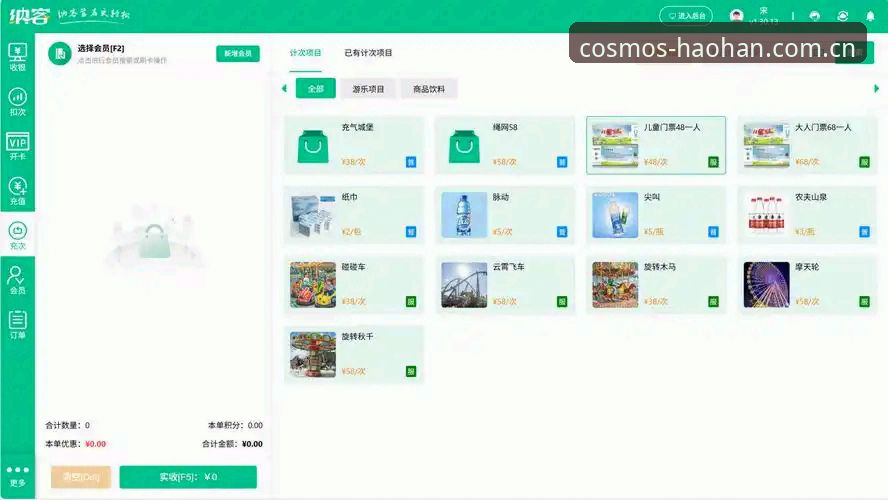This screenshot has height=500, width=888.
Task: Click the blue badge on 尖叫 card
Action: 714,232
